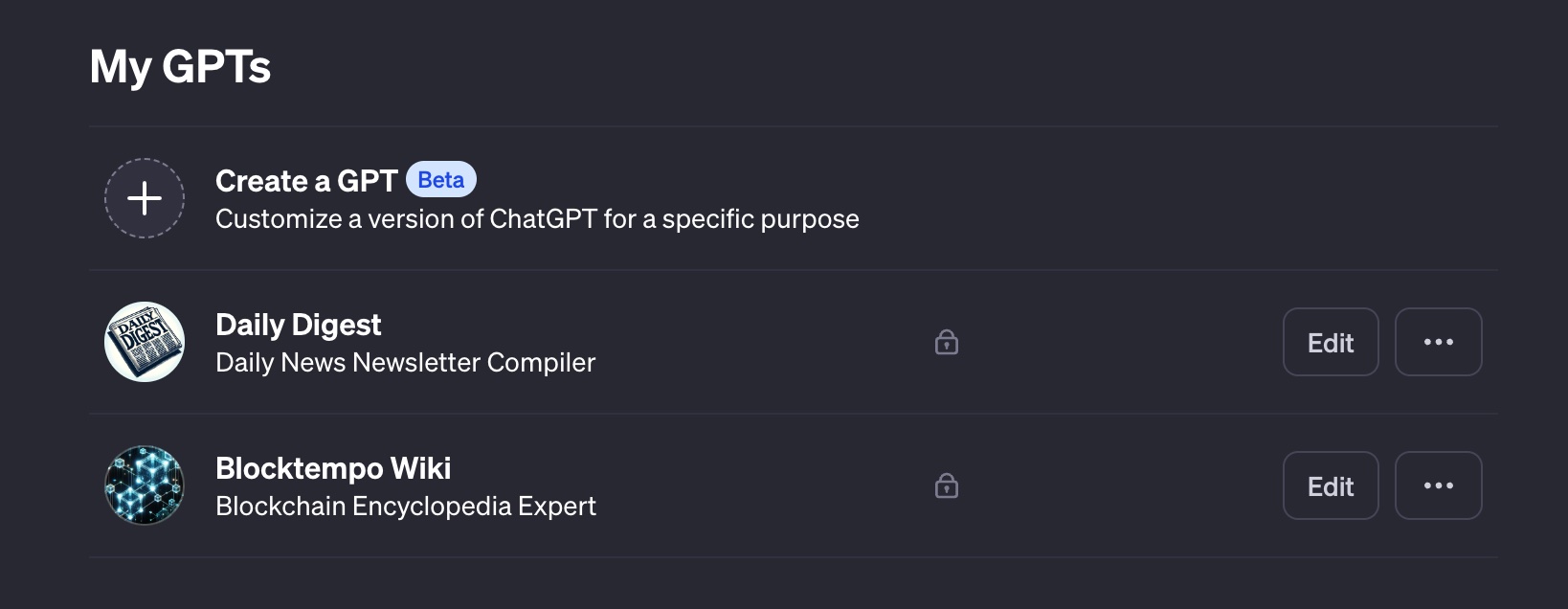Click the lock icon for Blocktempo Wiki
Image resolution: width=1568 pixels, height=609 pixels.
coord(947,485)
